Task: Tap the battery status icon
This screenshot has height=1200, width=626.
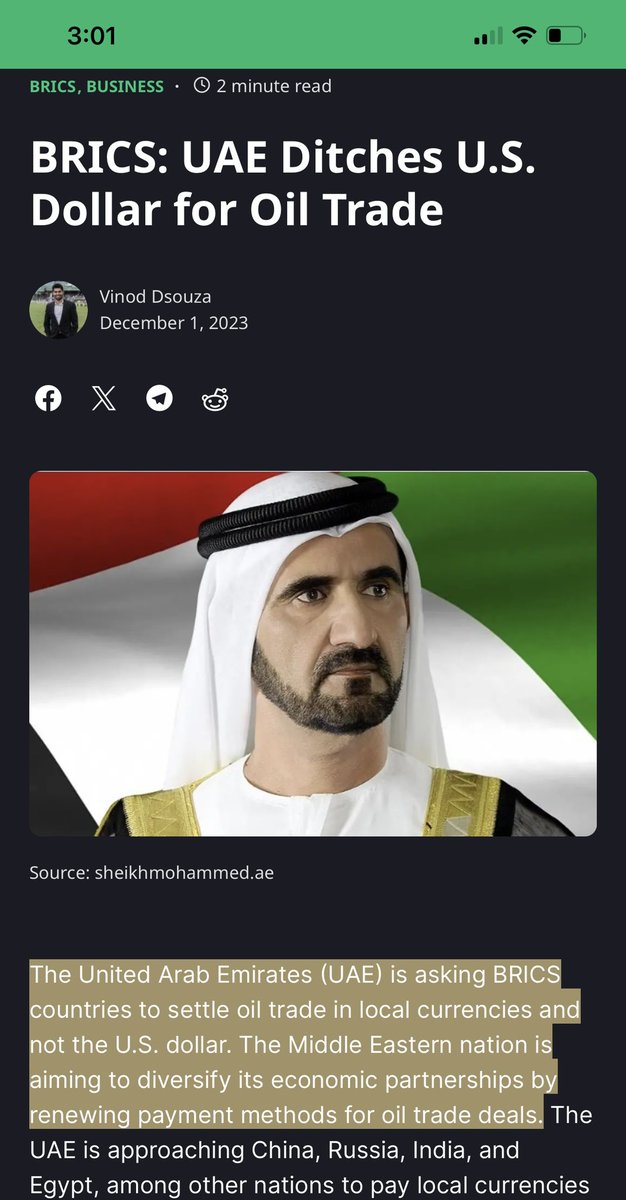Action: click(567, 36)
